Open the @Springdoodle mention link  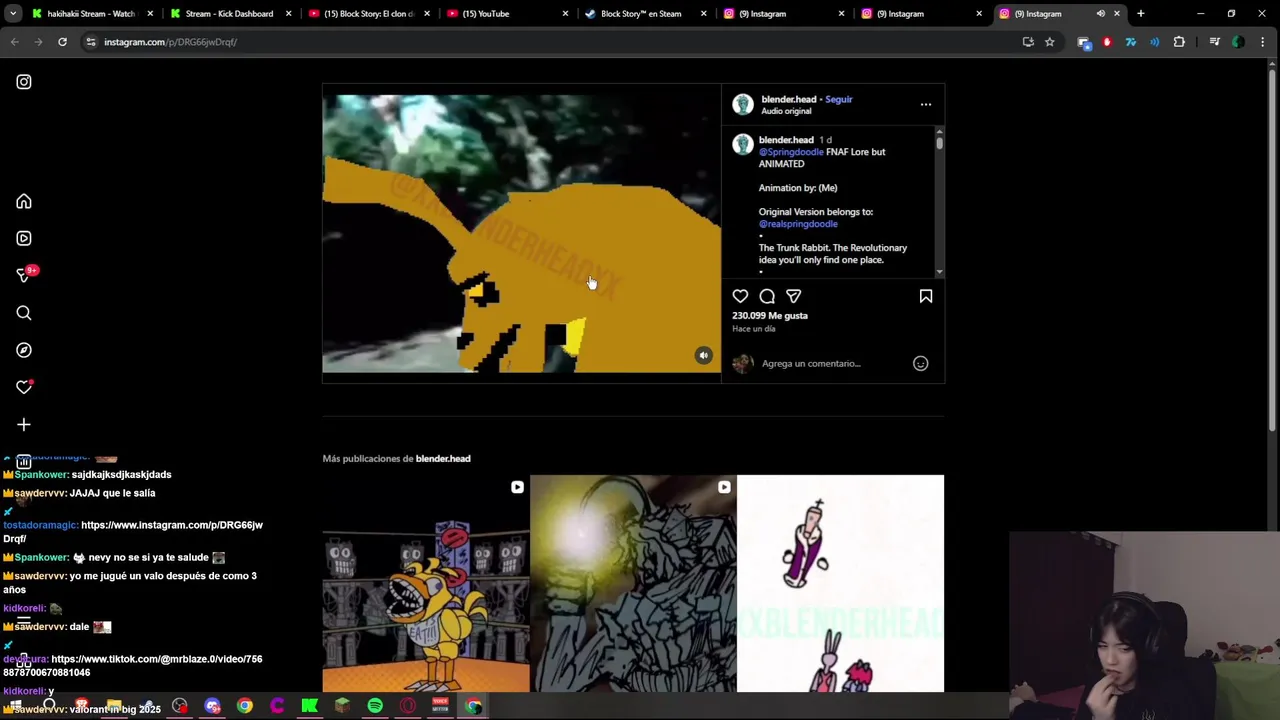[x=791, y=152]
